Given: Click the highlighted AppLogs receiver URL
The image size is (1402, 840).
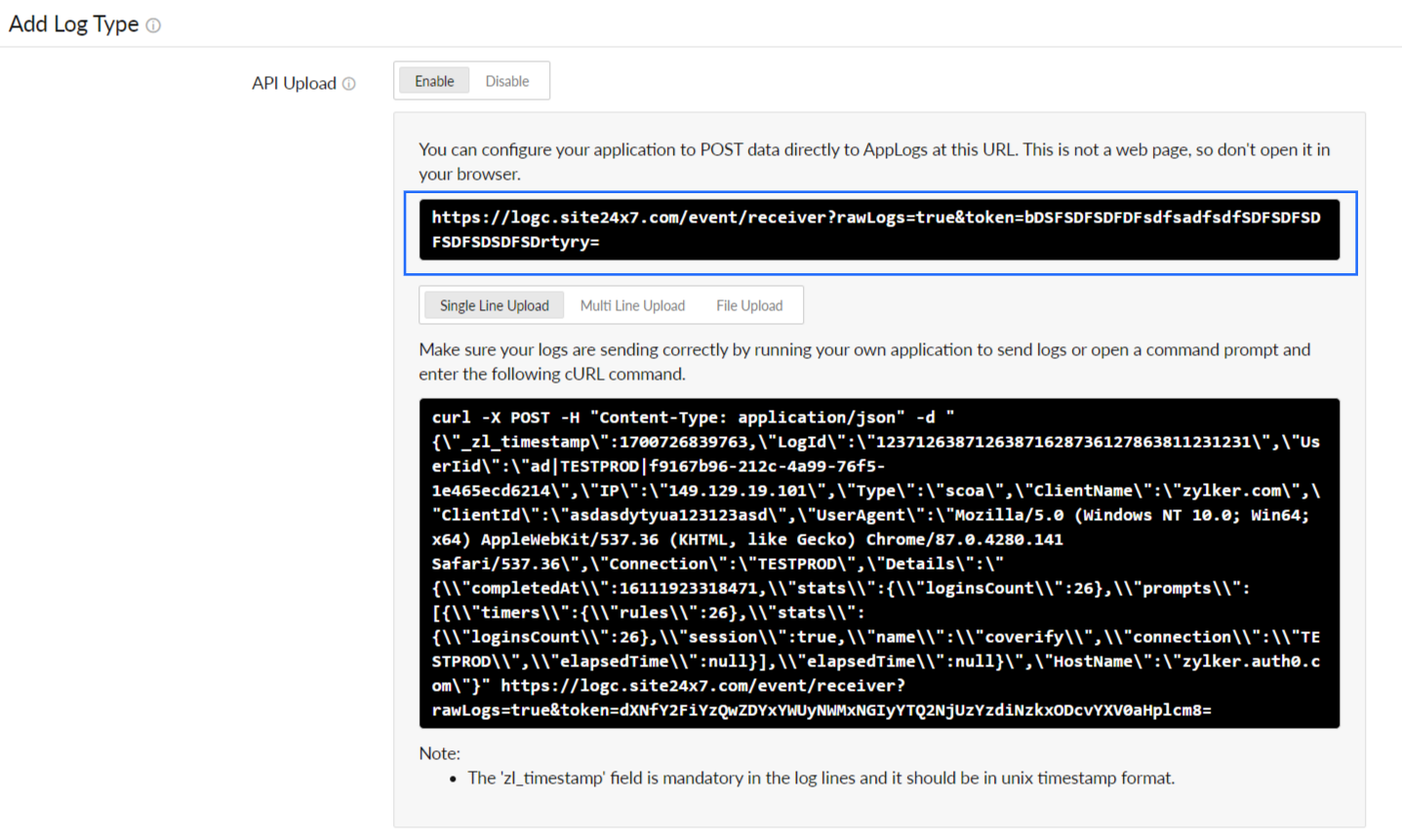Looking at the screenshot, I should pyautogui.click(x=876, y=229).
